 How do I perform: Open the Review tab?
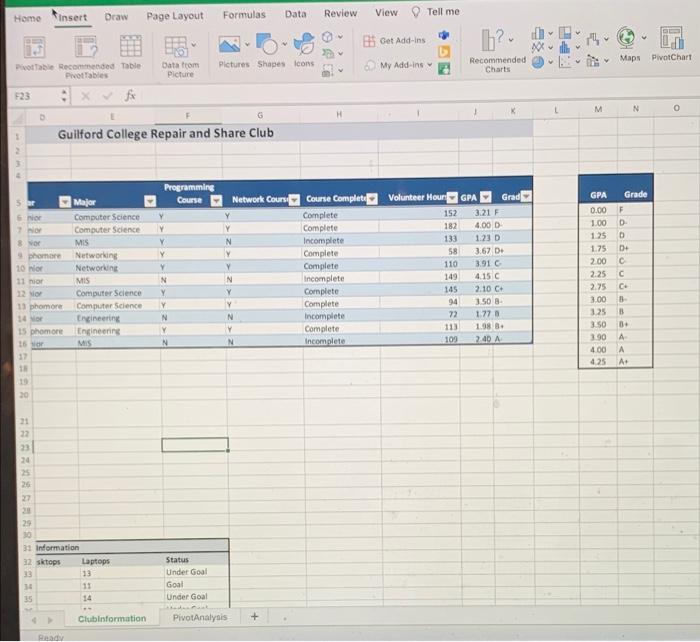click(340, 13)
